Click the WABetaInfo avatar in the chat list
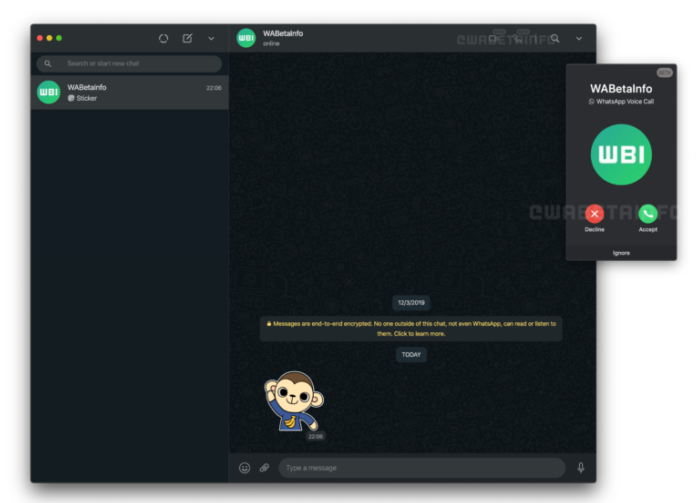 (x=49, y=92)
